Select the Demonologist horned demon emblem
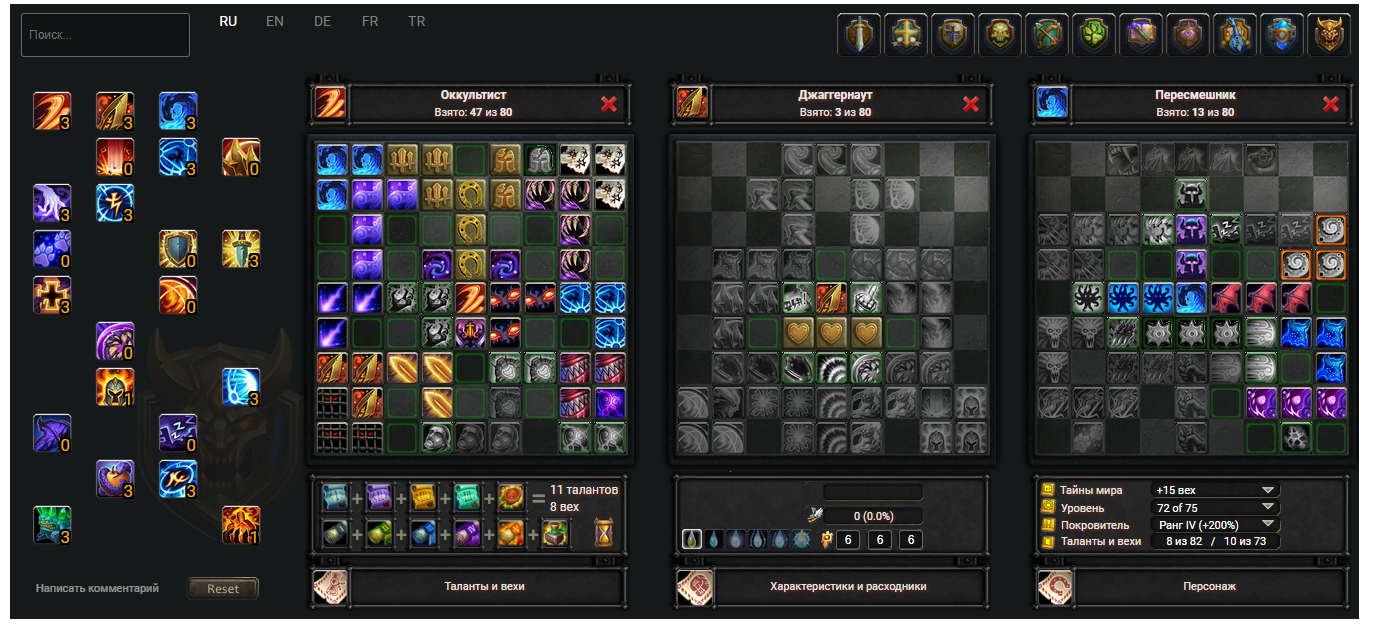1392x635 pixels. [x=1329, y=35]
